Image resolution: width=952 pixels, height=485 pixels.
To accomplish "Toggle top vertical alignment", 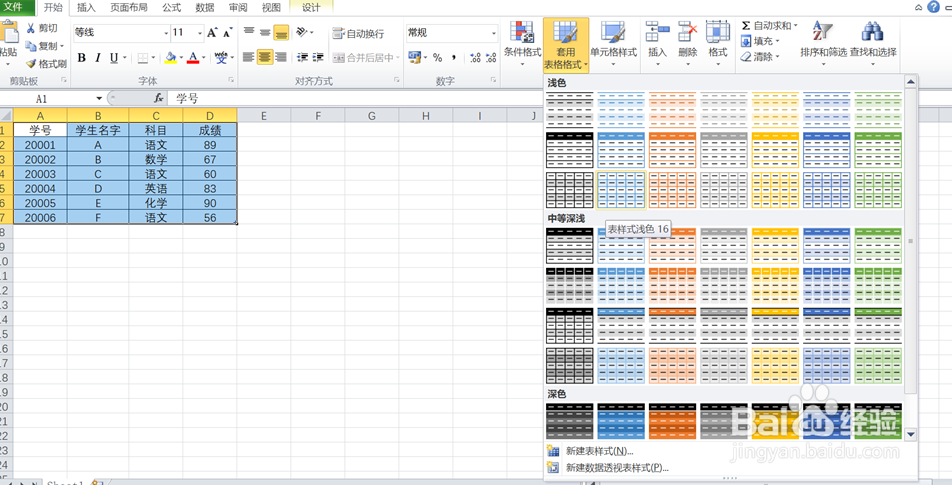I will tap(249, 32).
